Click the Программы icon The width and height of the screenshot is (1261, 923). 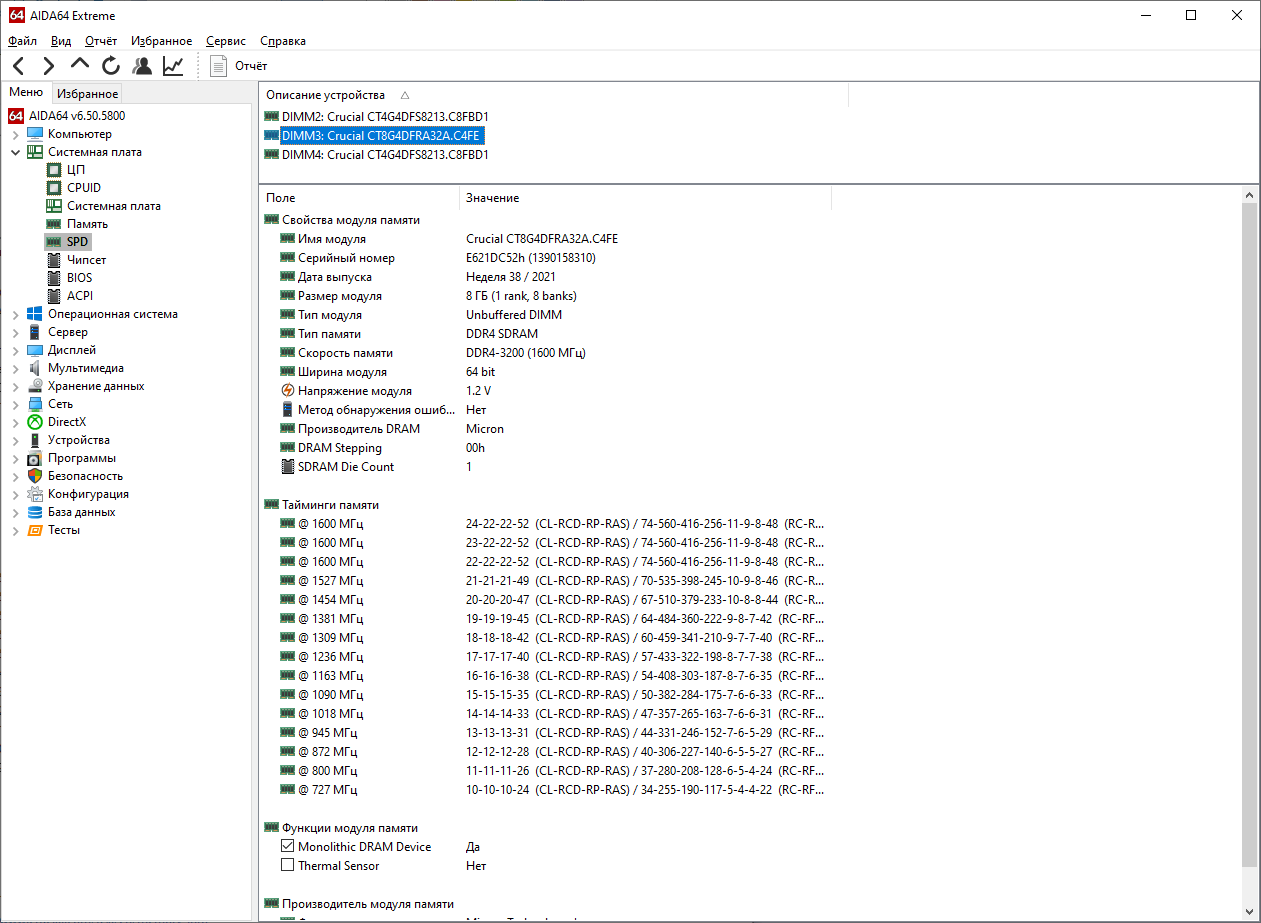pos(35,458)
